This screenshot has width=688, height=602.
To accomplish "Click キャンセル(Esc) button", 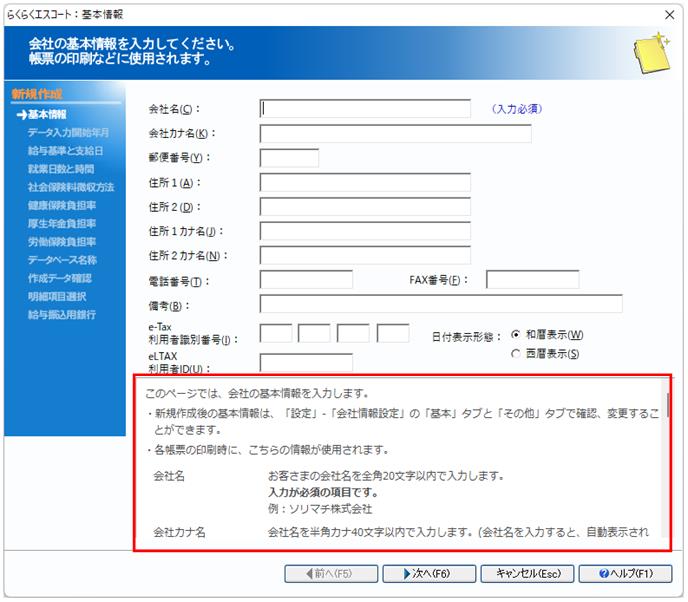I will [527, 573].
